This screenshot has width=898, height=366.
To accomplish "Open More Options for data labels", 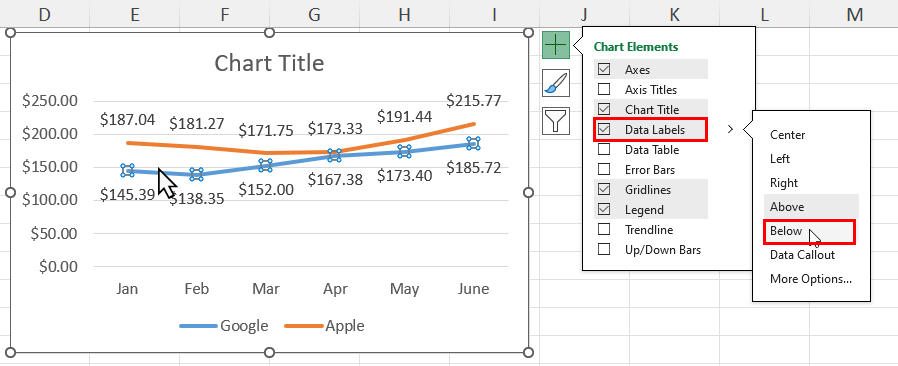I will [811, 279].
